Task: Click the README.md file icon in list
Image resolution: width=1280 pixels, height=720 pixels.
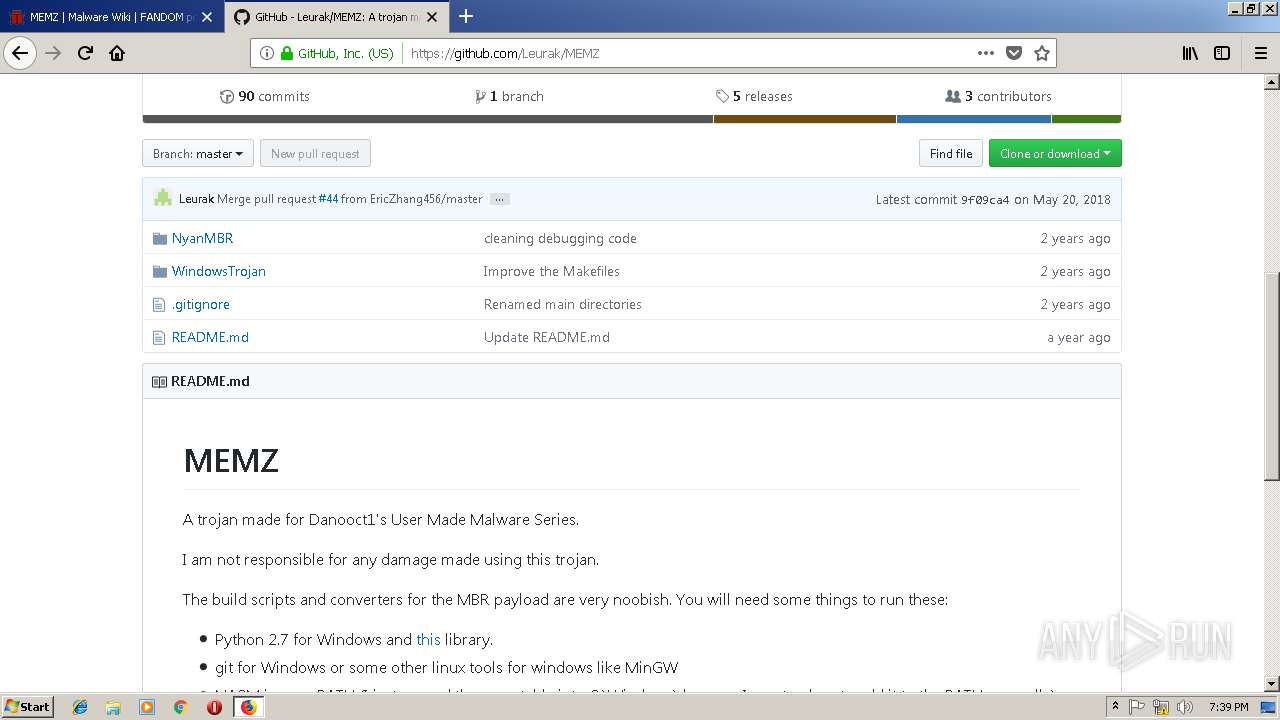Action: [158, 337]
